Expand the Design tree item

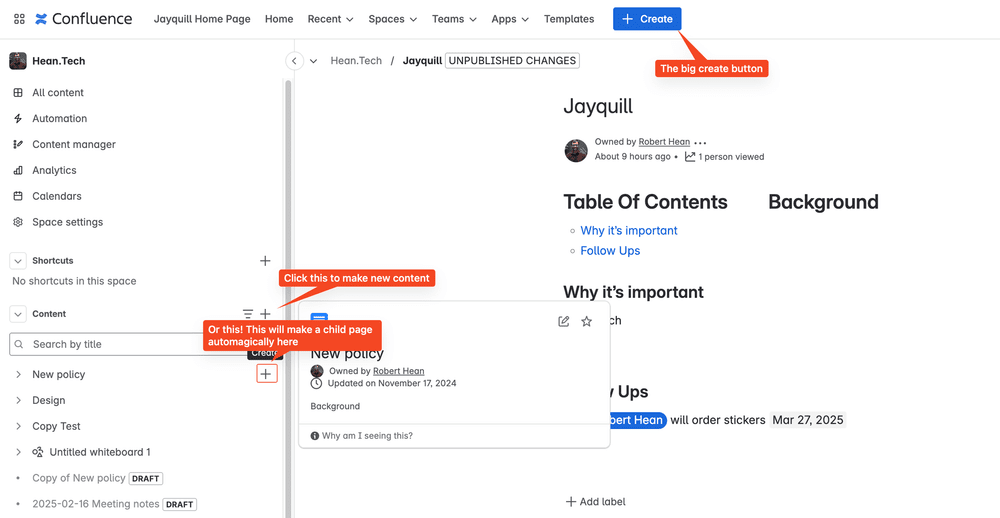click(x=18, y=401)
